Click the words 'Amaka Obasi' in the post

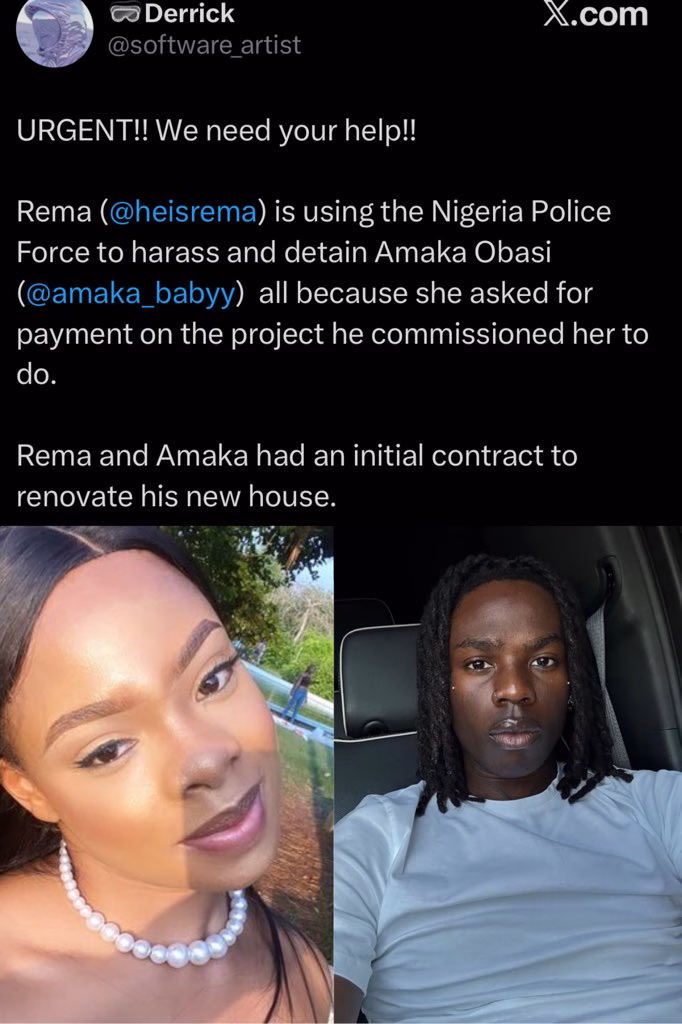tap(463, 252)
